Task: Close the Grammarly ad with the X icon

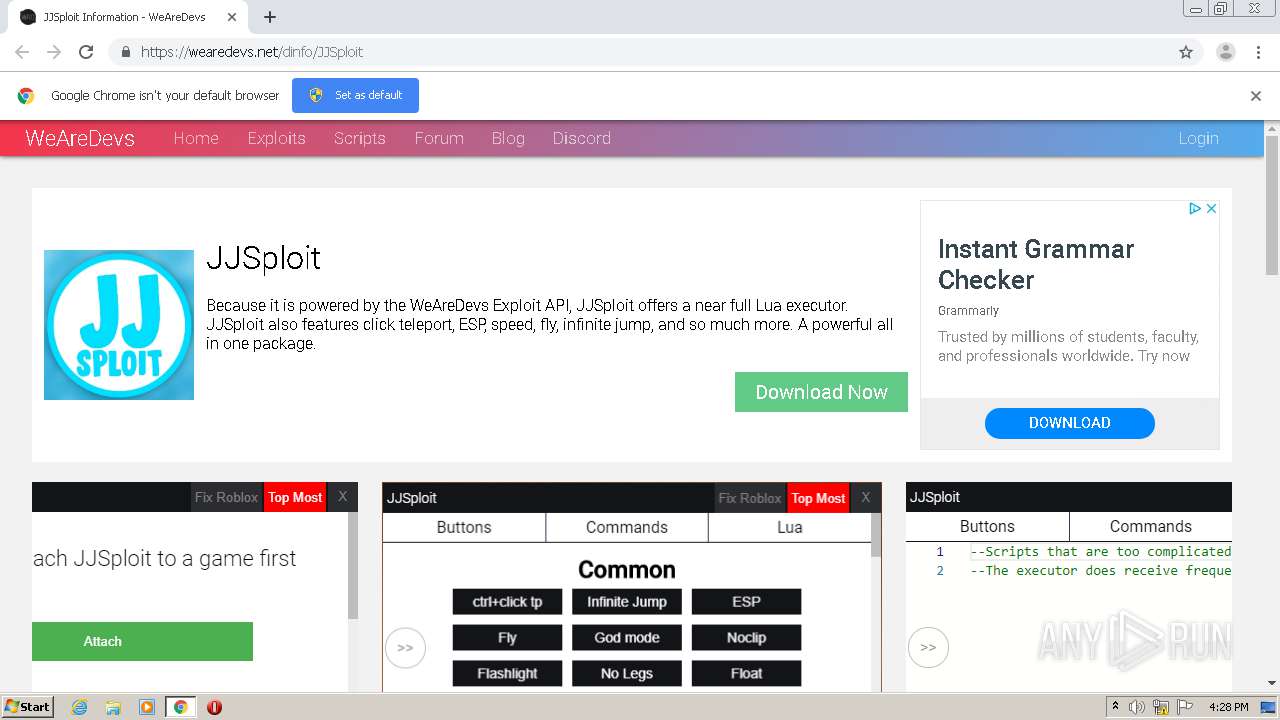Action: point(1211,208)
